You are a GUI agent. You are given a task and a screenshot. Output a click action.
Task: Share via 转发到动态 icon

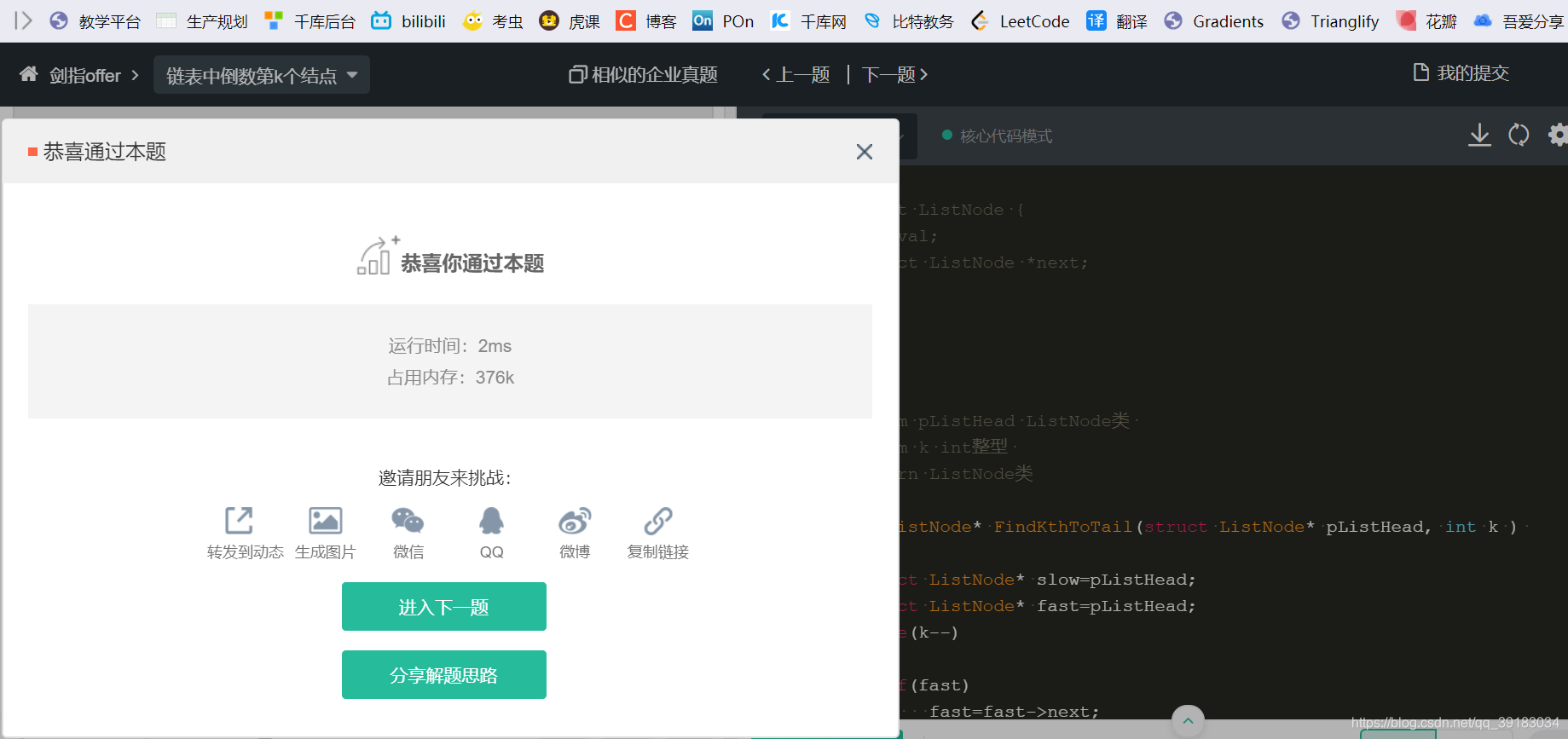pos(240,521)
